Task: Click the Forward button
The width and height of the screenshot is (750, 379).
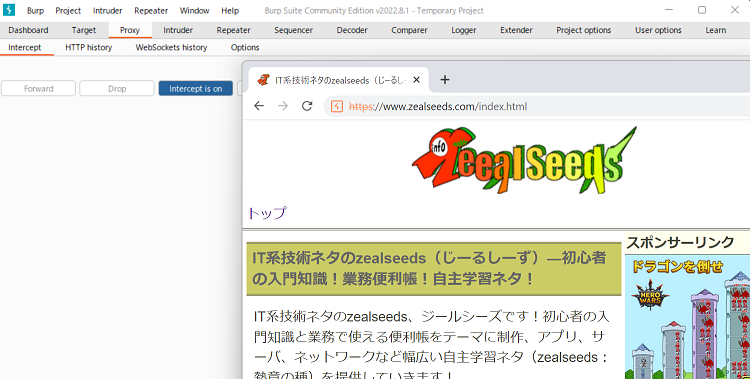Action: point(38,89)
